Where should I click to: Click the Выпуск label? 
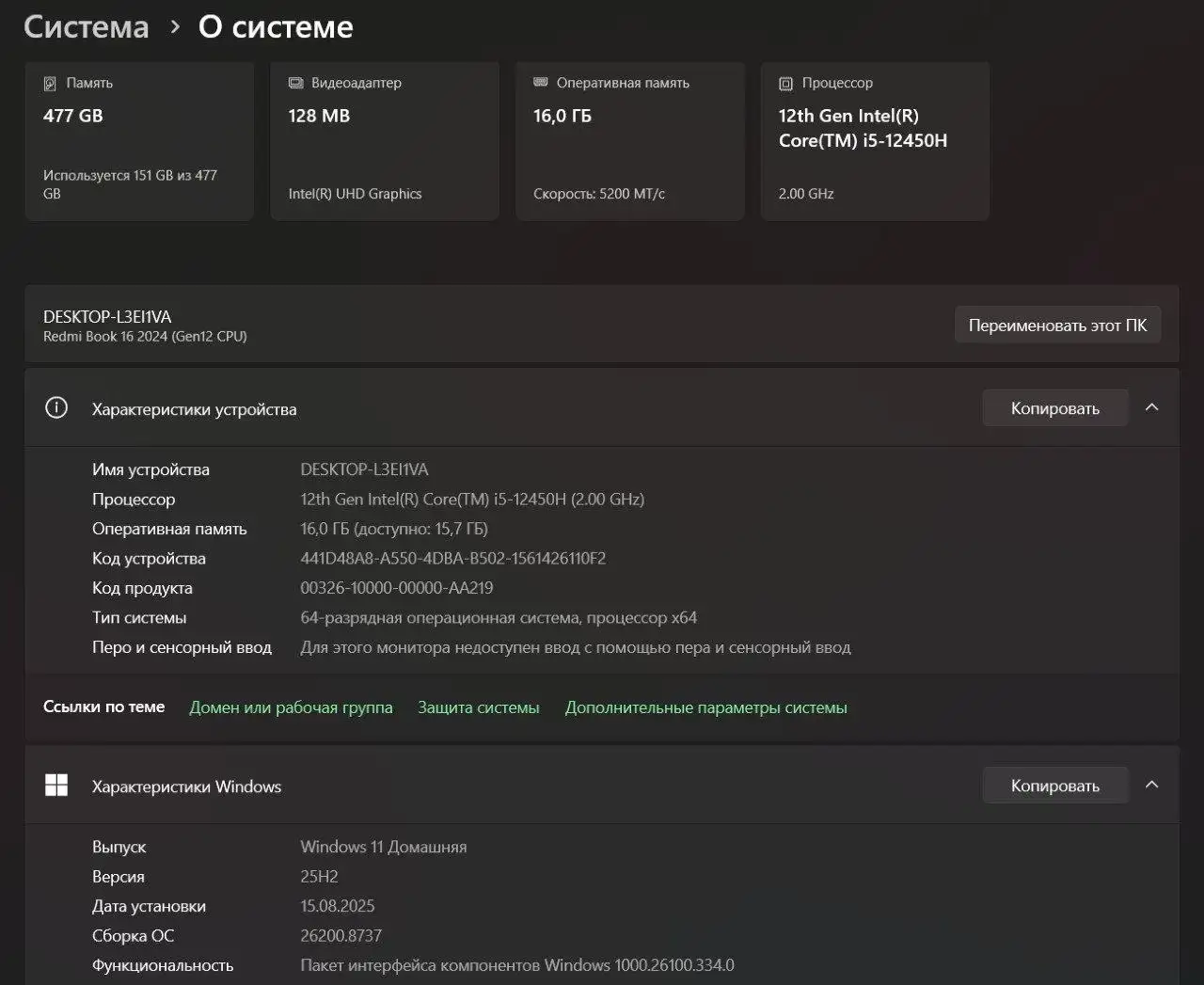[119, 848]
